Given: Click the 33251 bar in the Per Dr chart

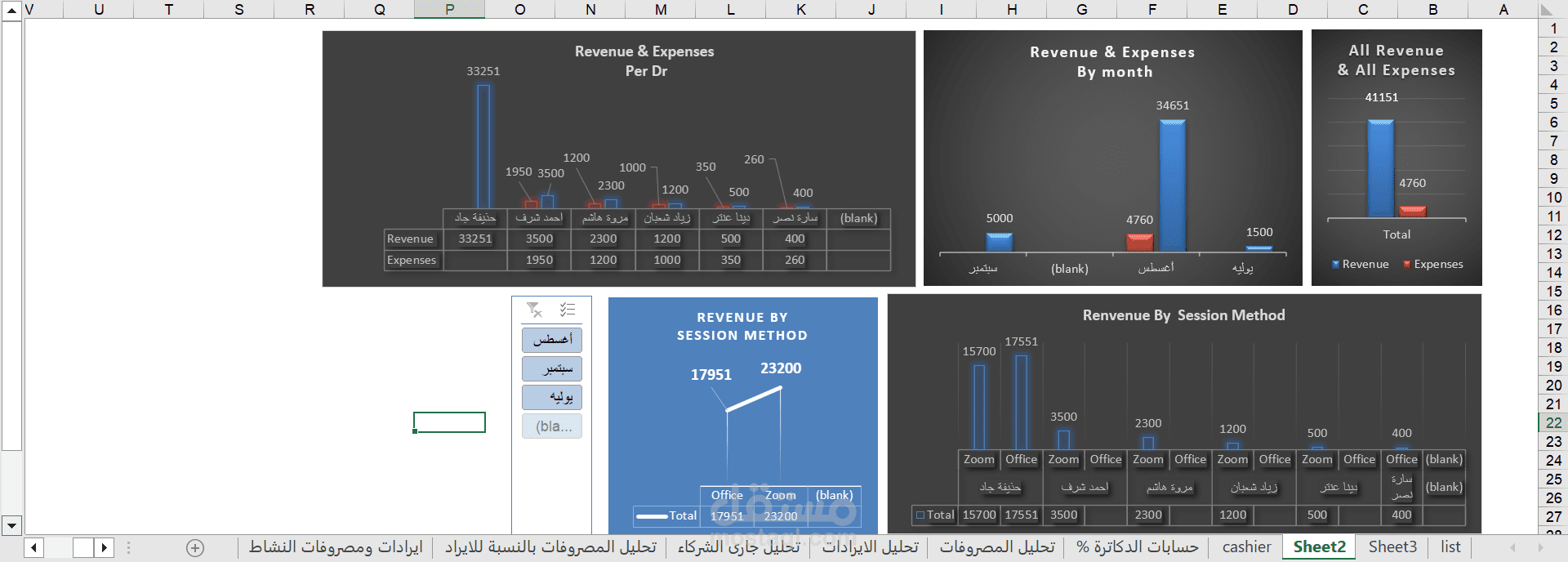Looking at the screenshot, I should [483, 147].
